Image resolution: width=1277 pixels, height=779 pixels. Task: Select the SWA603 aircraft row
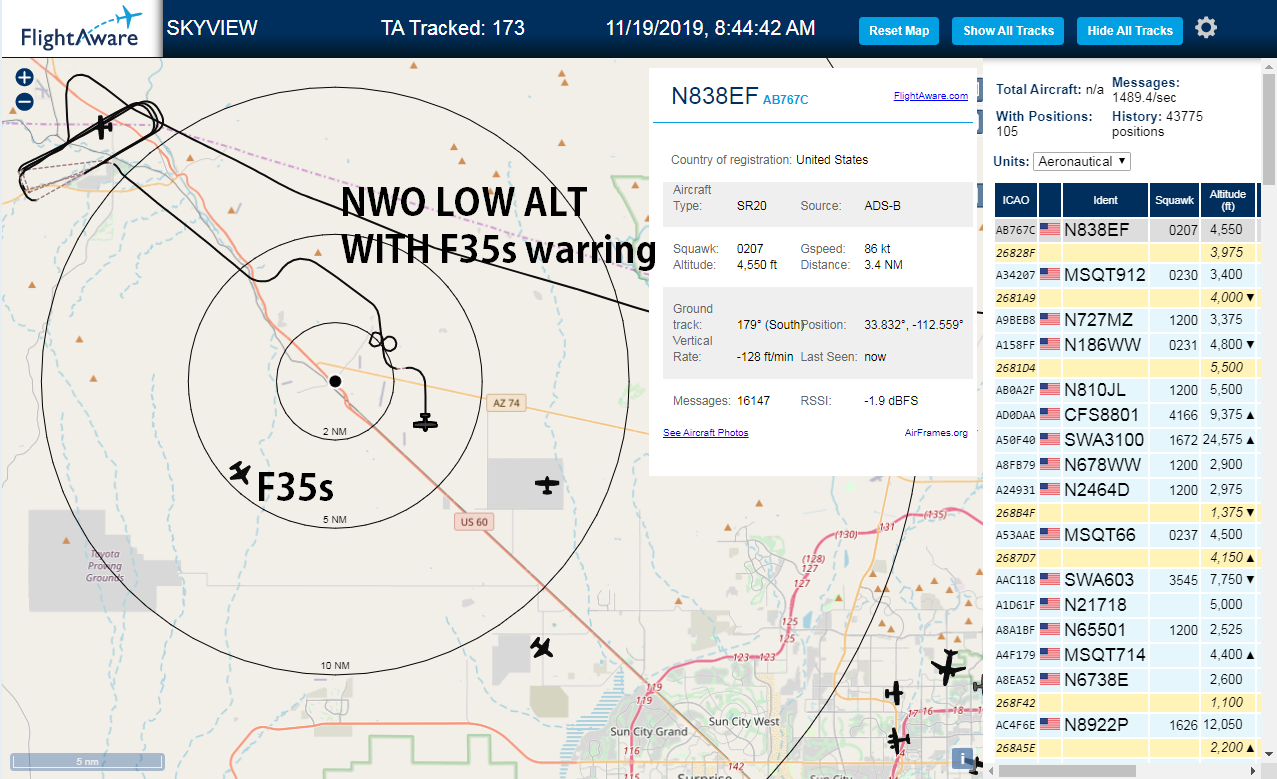1127,580
